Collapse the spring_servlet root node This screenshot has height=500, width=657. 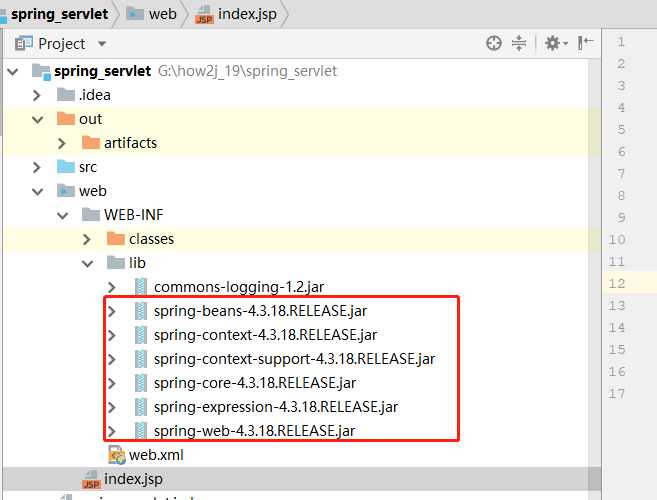coord(13,72)
